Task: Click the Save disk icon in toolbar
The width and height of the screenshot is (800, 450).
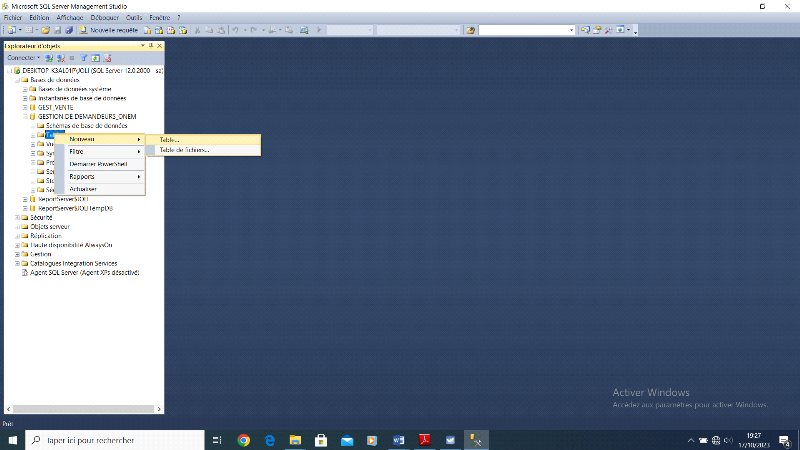Action: coord(58,30)
